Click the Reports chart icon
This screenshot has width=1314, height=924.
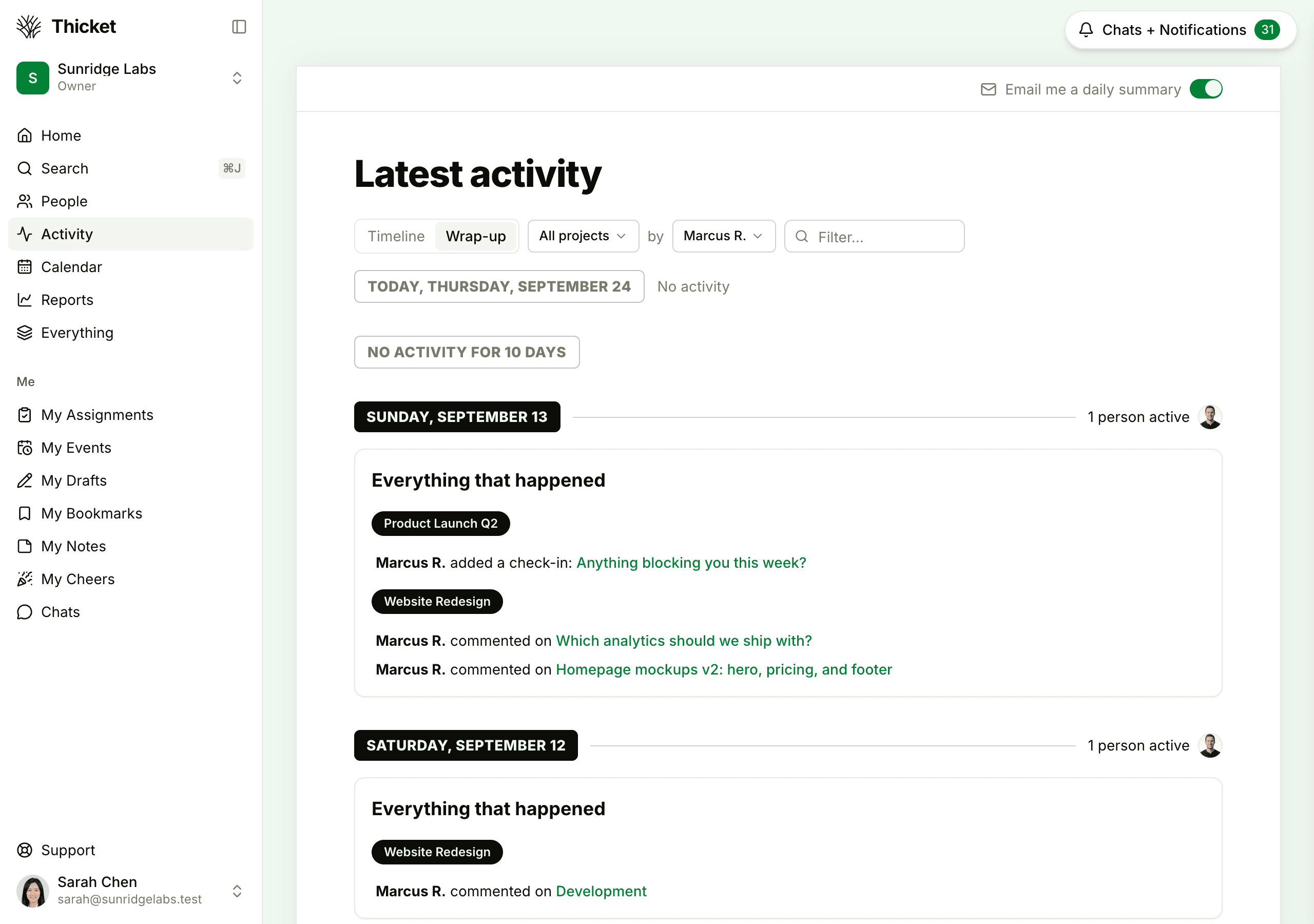tap(25, 300)
